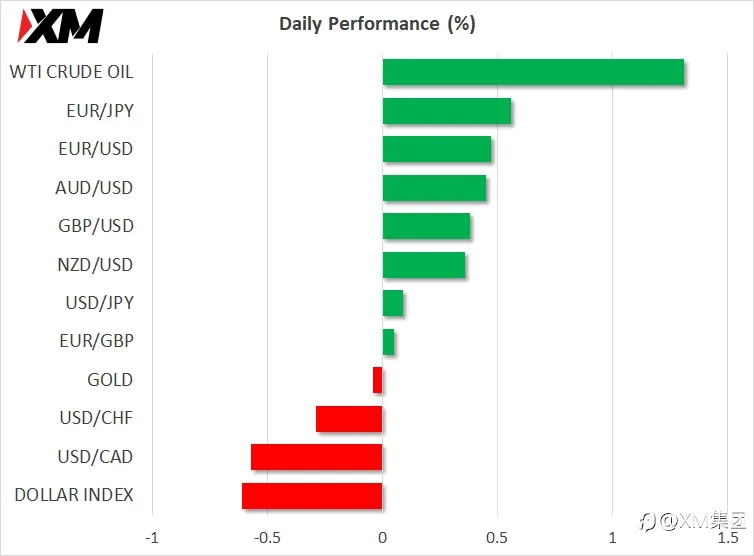Click the DOLLAR INDEX axis label

74,495
